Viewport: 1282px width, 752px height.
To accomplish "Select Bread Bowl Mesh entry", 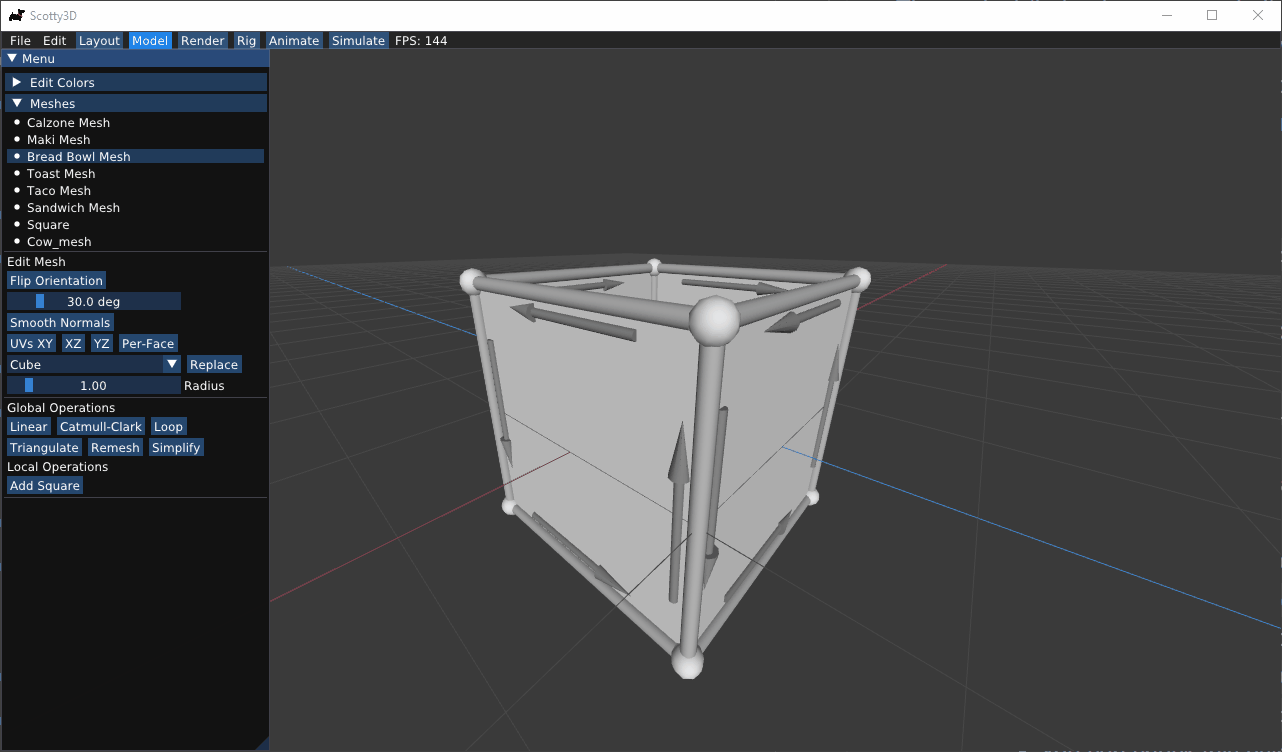I will pyautogui.click(x=135, y=157).
